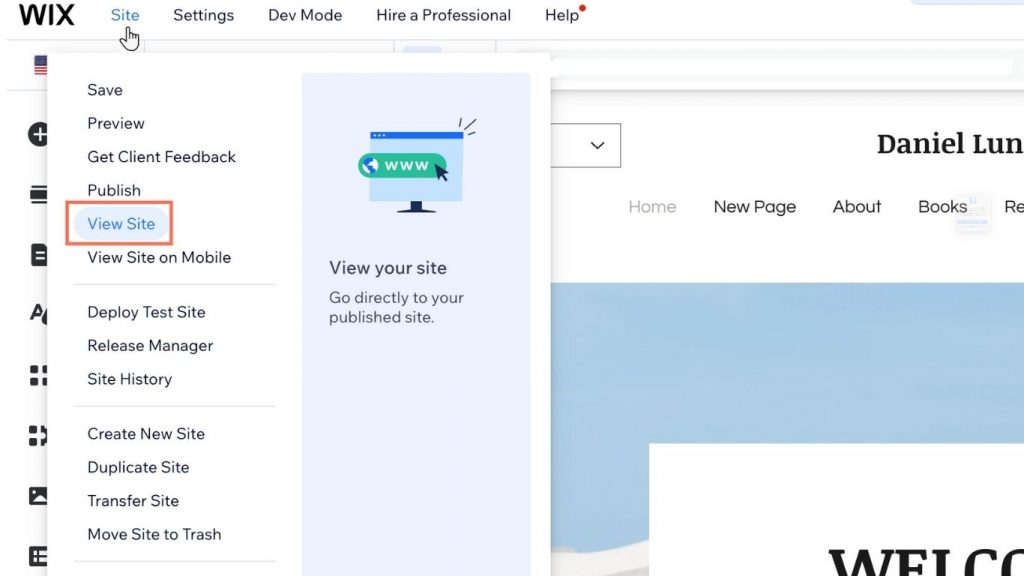This screenshot has width=1024, height=576.
Task: Open Site History
Action: click(129, 379)
